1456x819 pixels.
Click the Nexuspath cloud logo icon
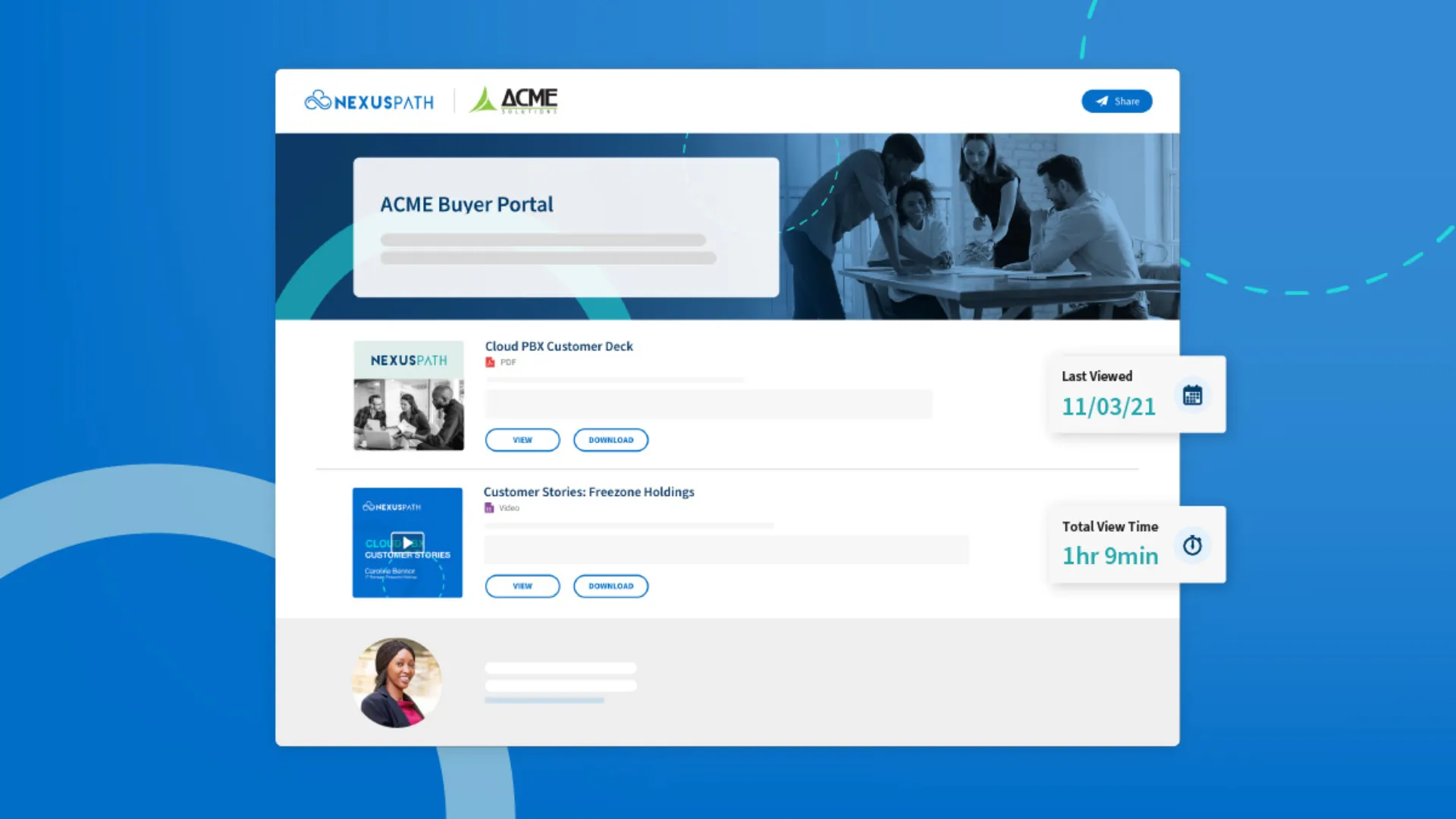pyautogui.click(x=318, y=100)
